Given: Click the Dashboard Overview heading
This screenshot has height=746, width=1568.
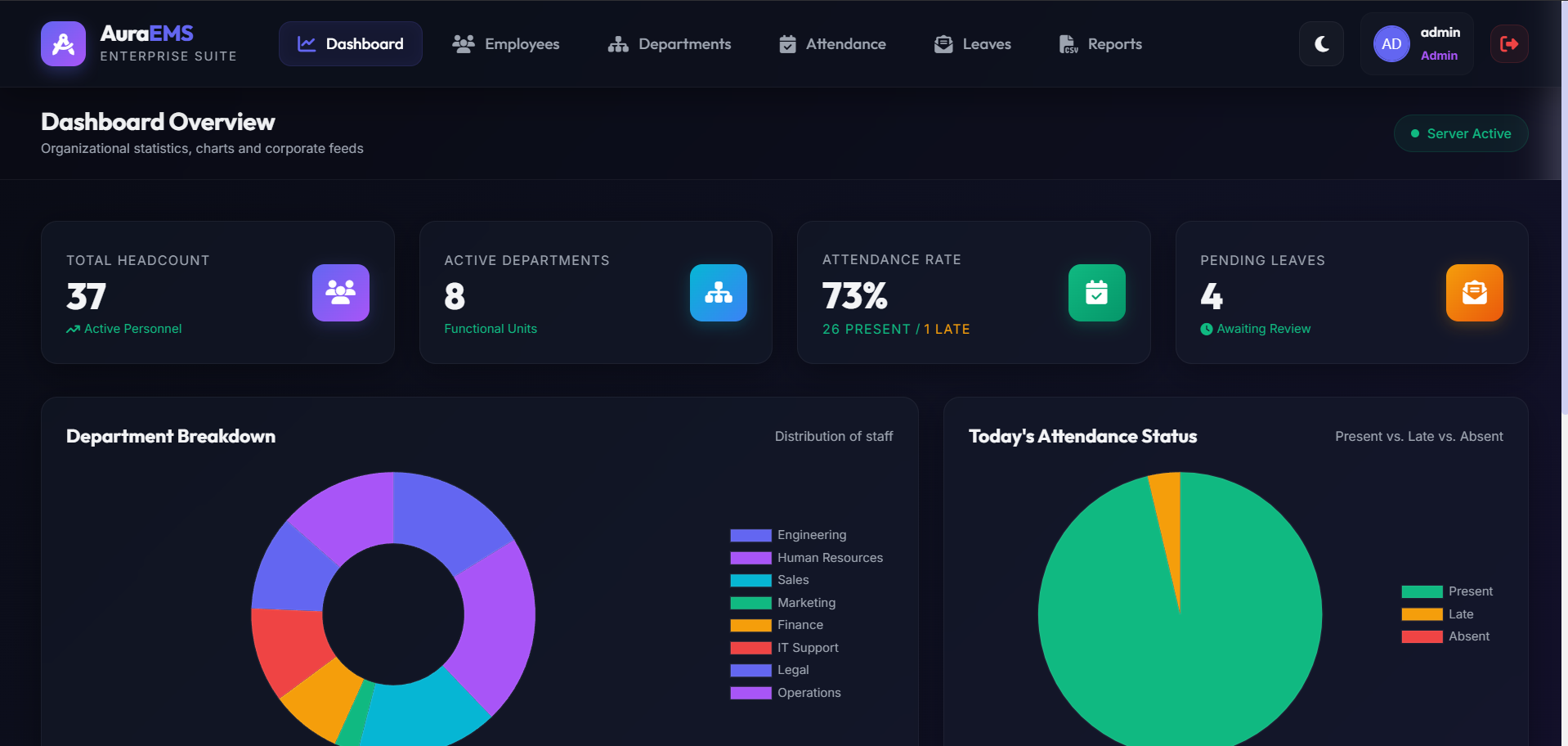Looking at the screenshot, I should [158, 122].
